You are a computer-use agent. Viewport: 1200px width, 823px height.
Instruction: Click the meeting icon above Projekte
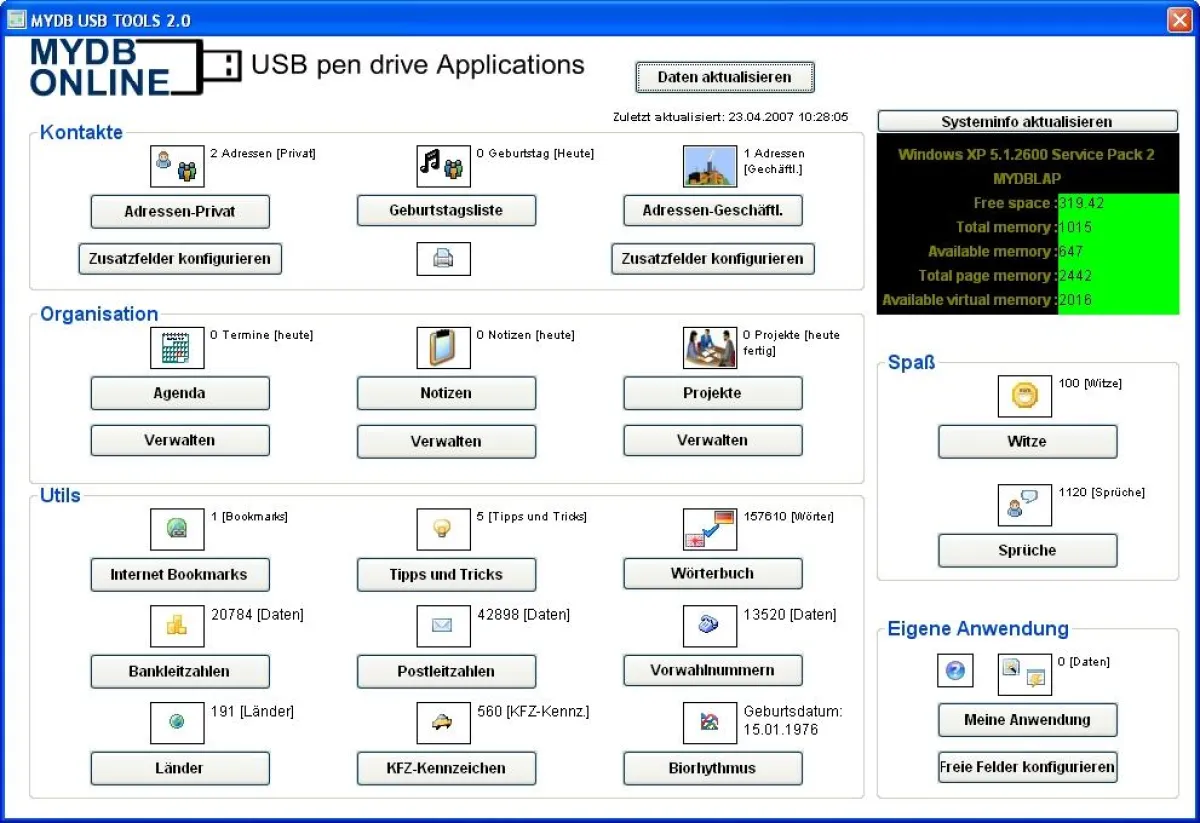709,348
